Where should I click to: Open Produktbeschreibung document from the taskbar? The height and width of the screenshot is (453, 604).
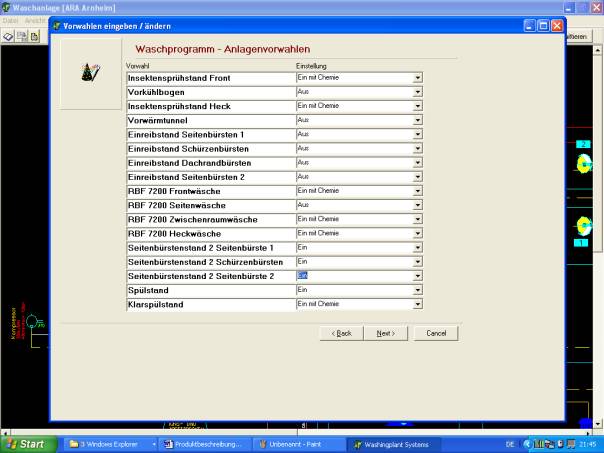coord(200,444)
